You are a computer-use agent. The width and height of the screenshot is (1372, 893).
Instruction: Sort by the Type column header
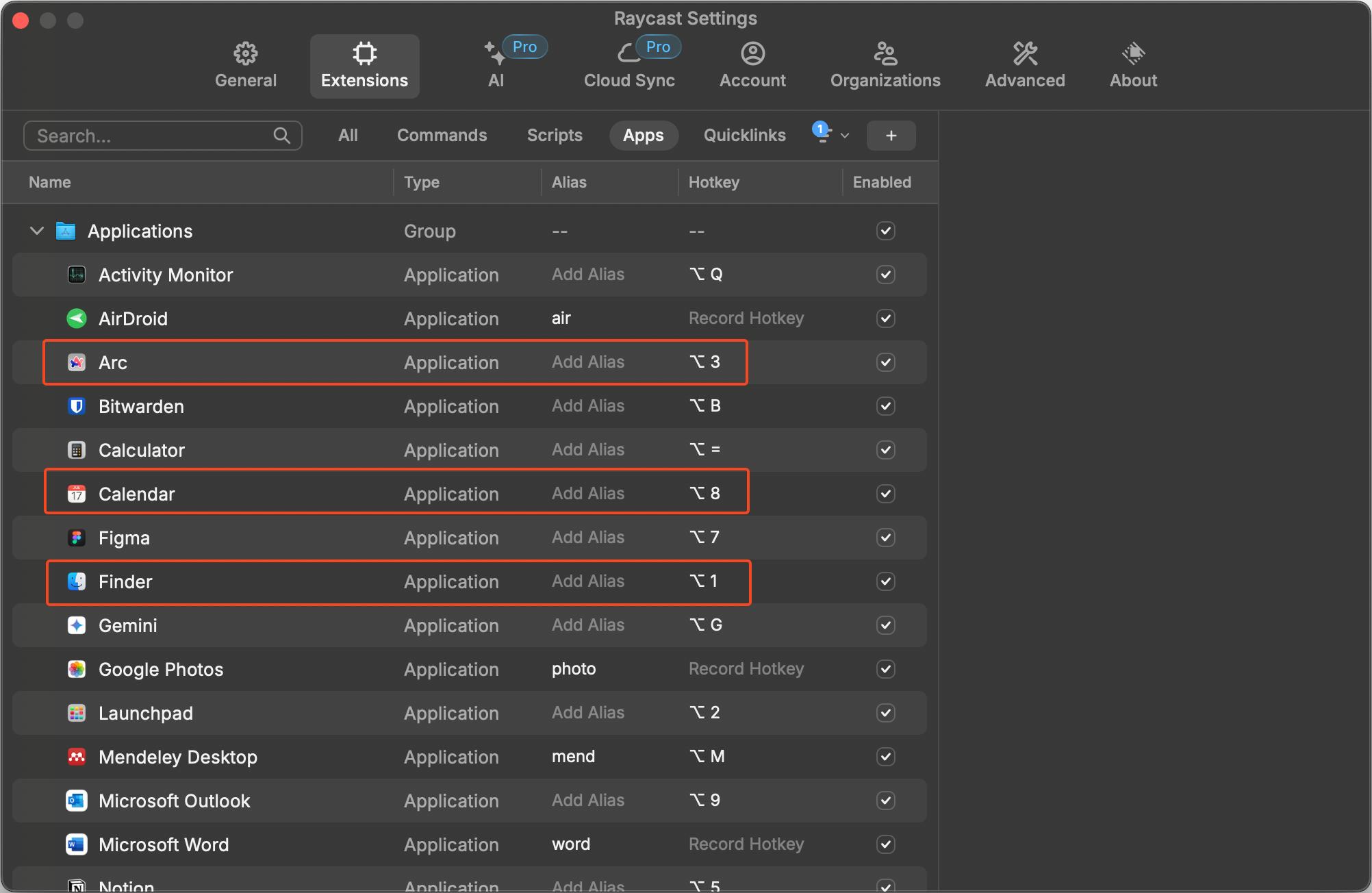tap(422, 182)
